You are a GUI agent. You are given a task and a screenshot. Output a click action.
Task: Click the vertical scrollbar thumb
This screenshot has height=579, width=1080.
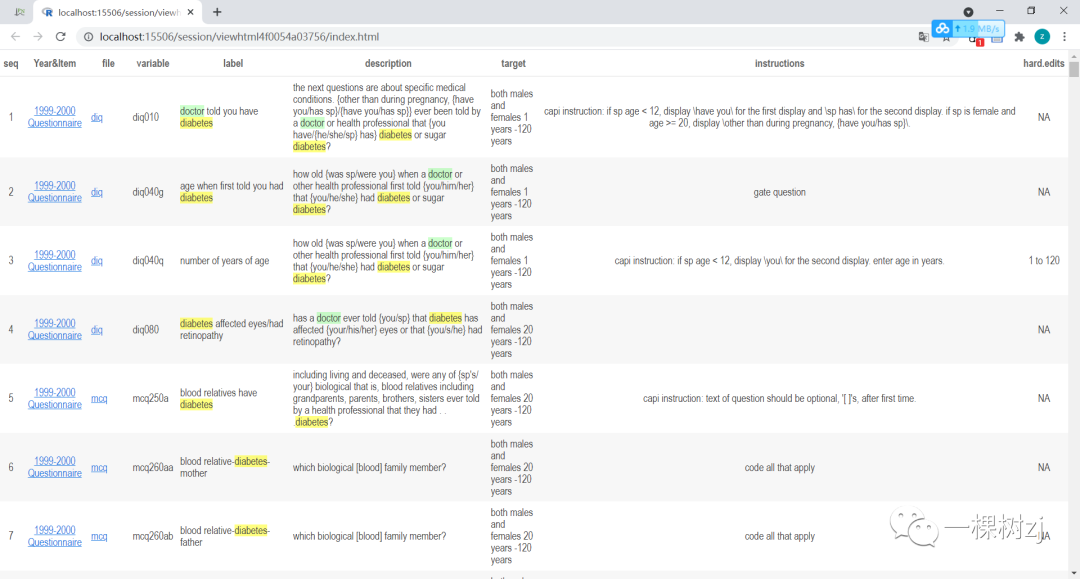pyautogui.click(x=1074, y=69)
